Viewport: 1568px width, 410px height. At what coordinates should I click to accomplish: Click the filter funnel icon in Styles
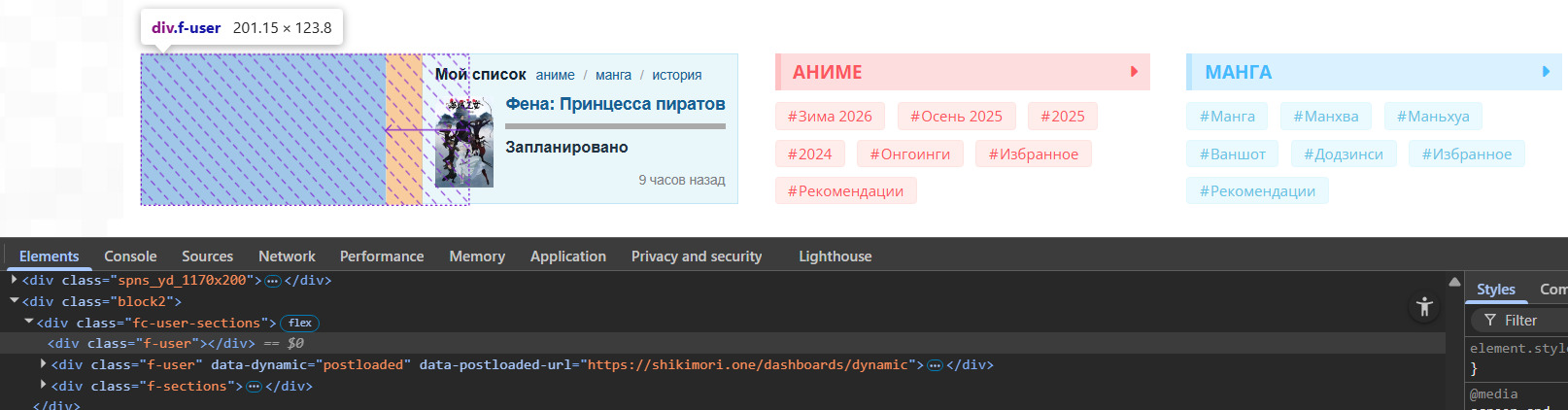[1490, 321]
